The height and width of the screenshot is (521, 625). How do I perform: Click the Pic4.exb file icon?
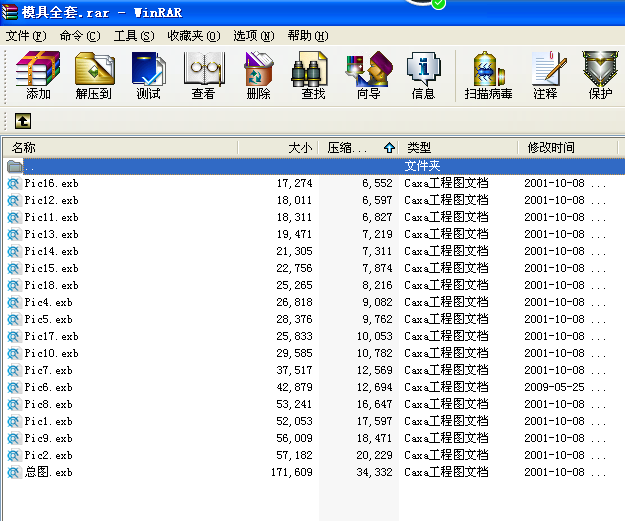pyautogui.click(x=14, y=302)
